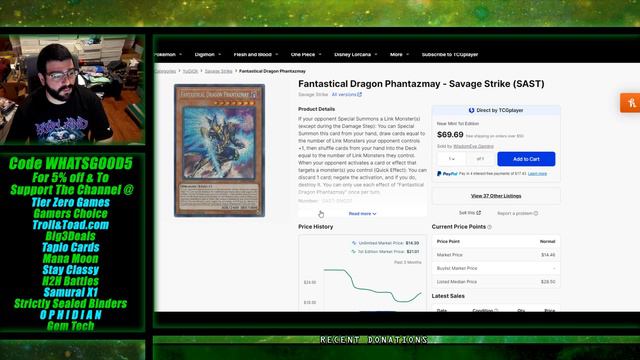The image size is (640, 360).
Task: Click the Direct by TCGplayer logo icon
Action: pyautogui.click(x=471, y=110)
